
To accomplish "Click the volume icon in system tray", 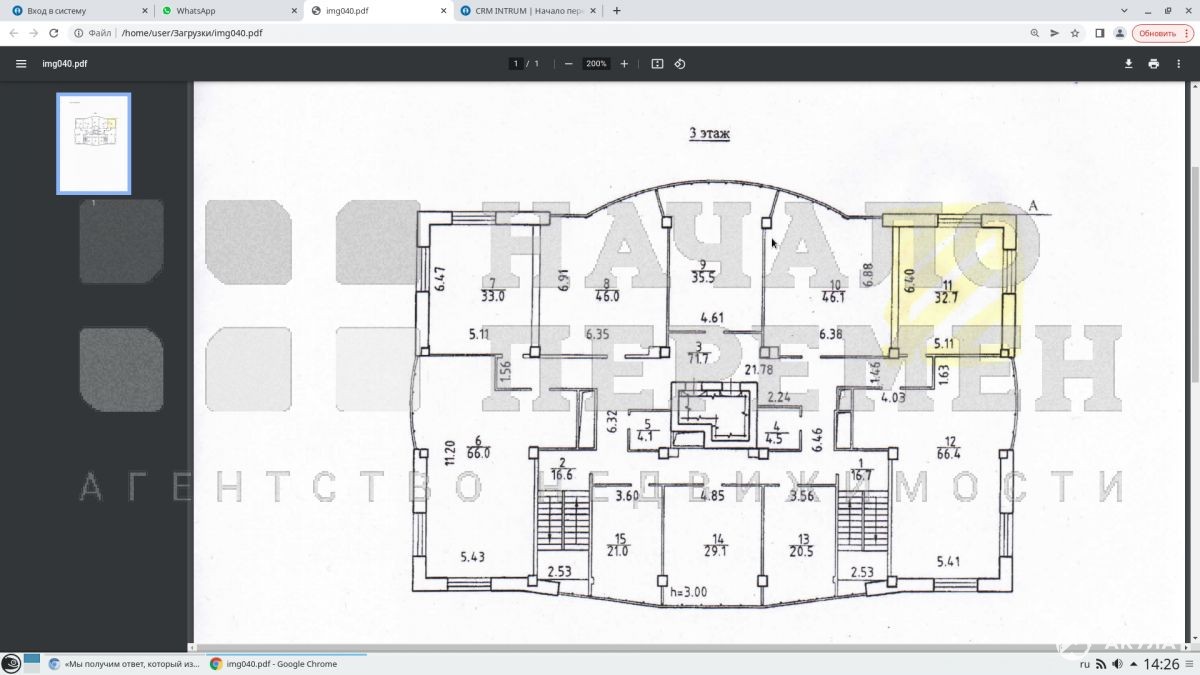I will point(1117,664).
